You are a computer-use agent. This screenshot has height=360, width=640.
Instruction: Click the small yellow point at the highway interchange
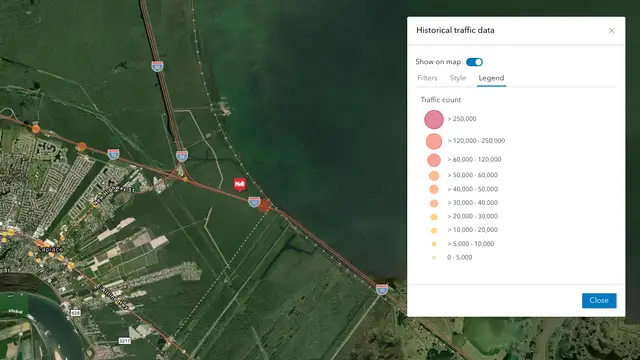[x=185, y=179]
